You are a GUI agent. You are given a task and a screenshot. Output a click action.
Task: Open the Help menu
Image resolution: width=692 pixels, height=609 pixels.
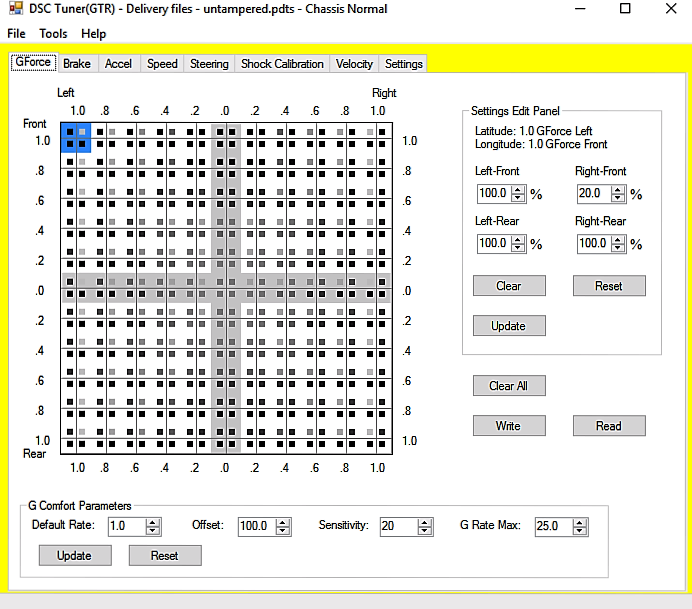(x=94, y=34)
